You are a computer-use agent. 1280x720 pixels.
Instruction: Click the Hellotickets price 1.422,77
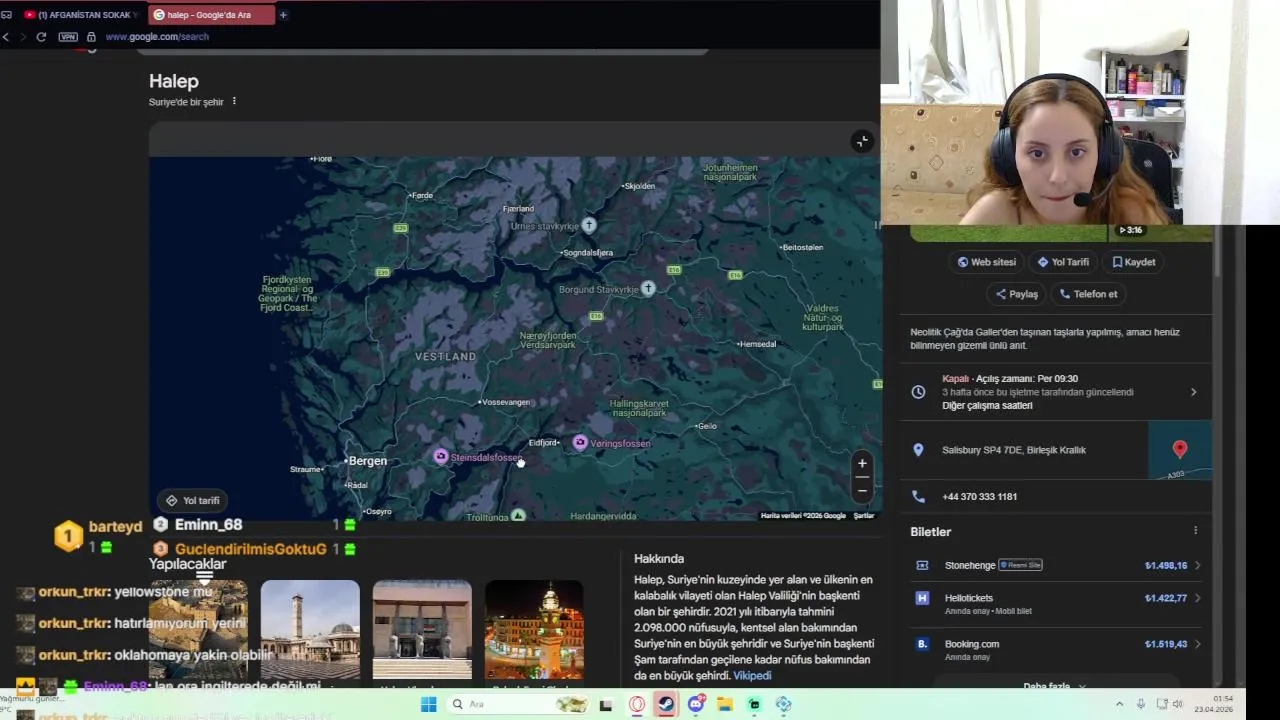pos(1166,598)
